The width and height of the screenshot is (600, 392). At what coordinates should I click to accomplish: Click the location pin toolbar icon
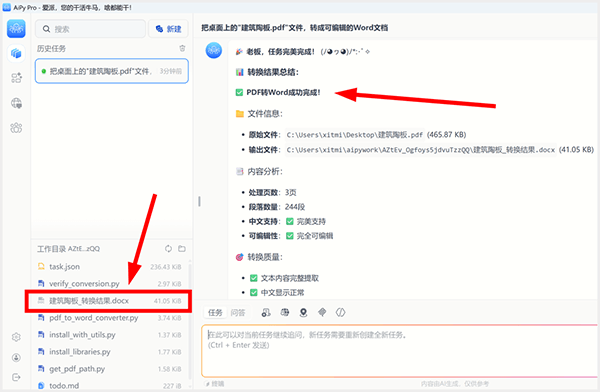click(303, 312)
